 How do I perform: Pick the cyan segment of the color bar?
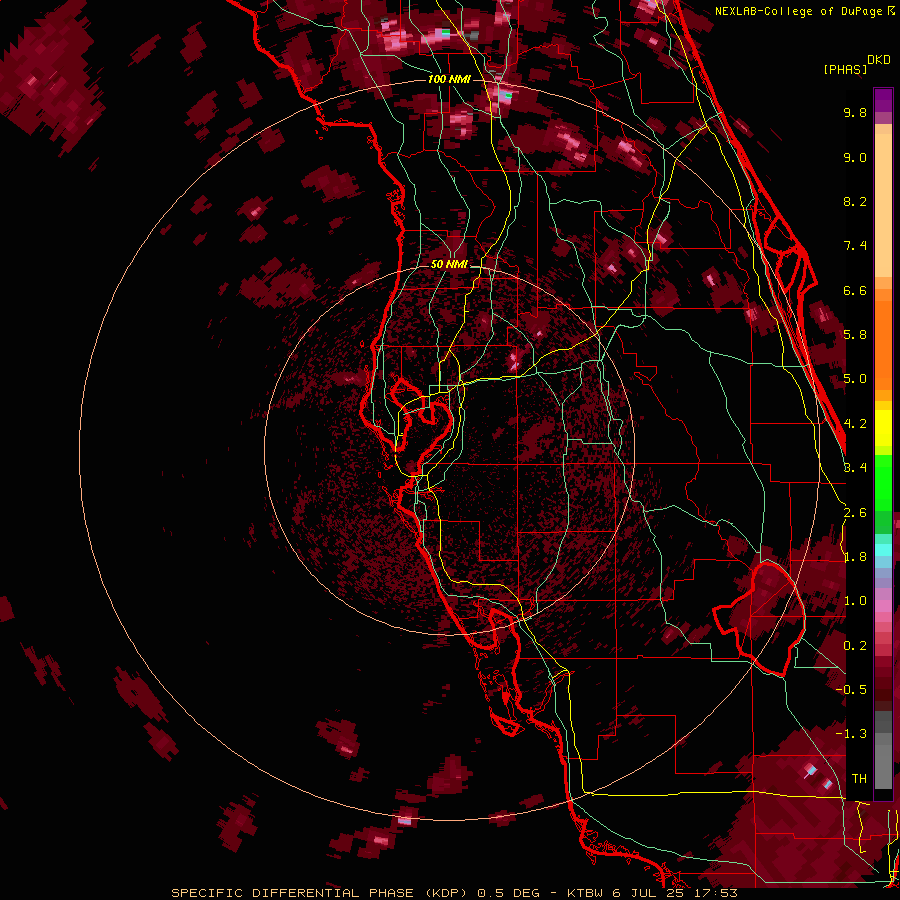click(883, 550)
